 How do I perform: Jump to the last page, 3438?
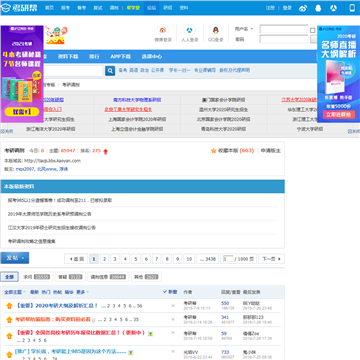(x=207, y=259)
